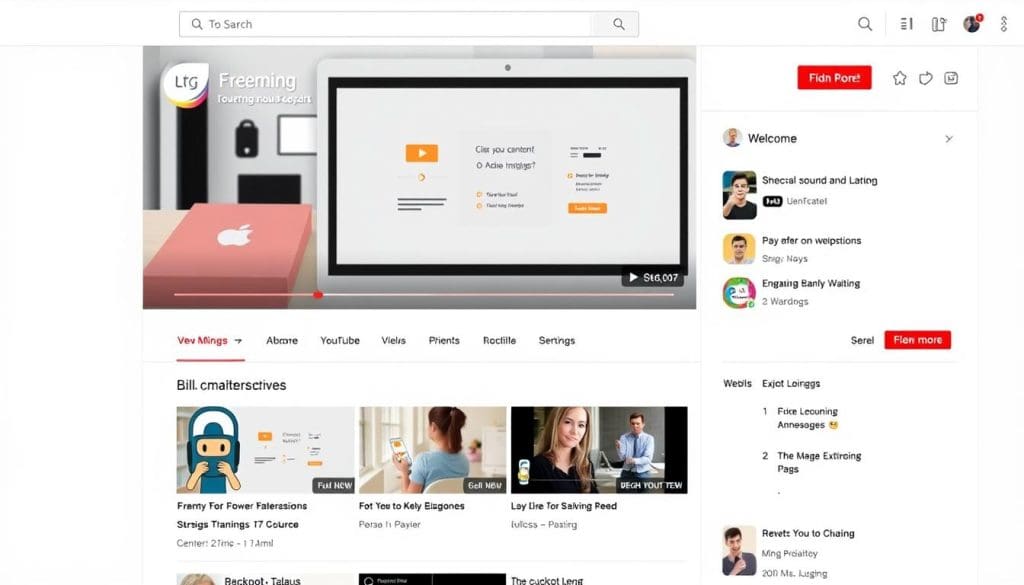1024x585 pixels.
Task: Open the vertical three-dot more menu
Action: (1003, 24)
